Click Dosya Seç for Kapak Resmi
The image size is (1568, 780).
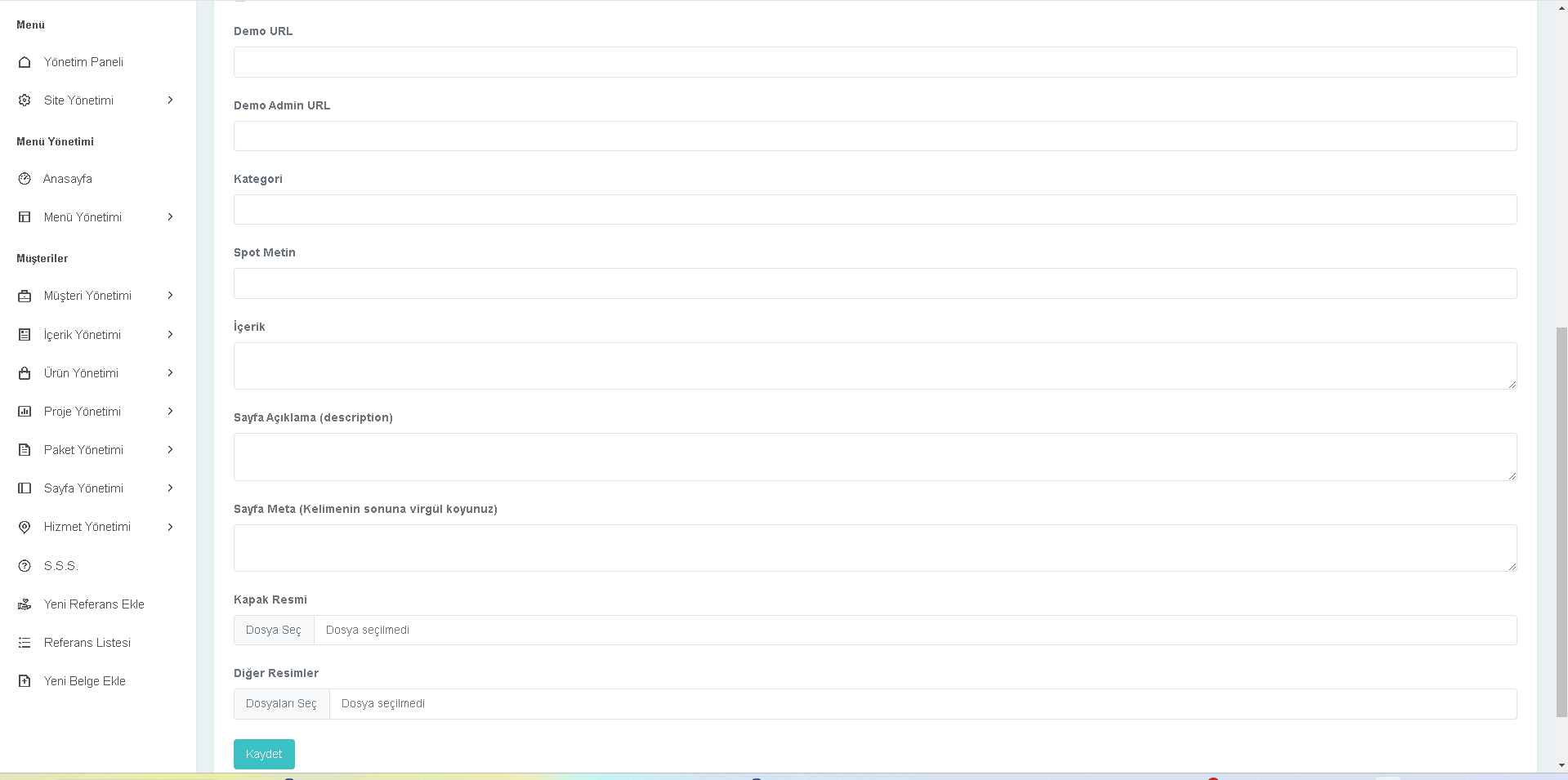pos(274,630)
